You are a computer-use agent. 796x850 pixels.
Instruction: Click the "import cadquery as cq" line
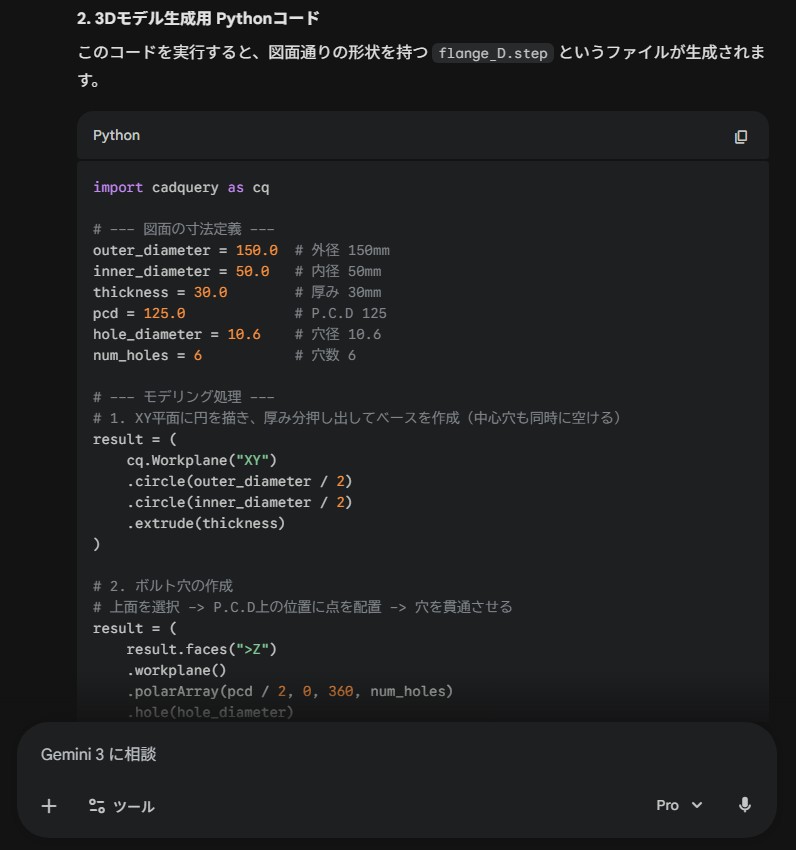coord(181,187)
